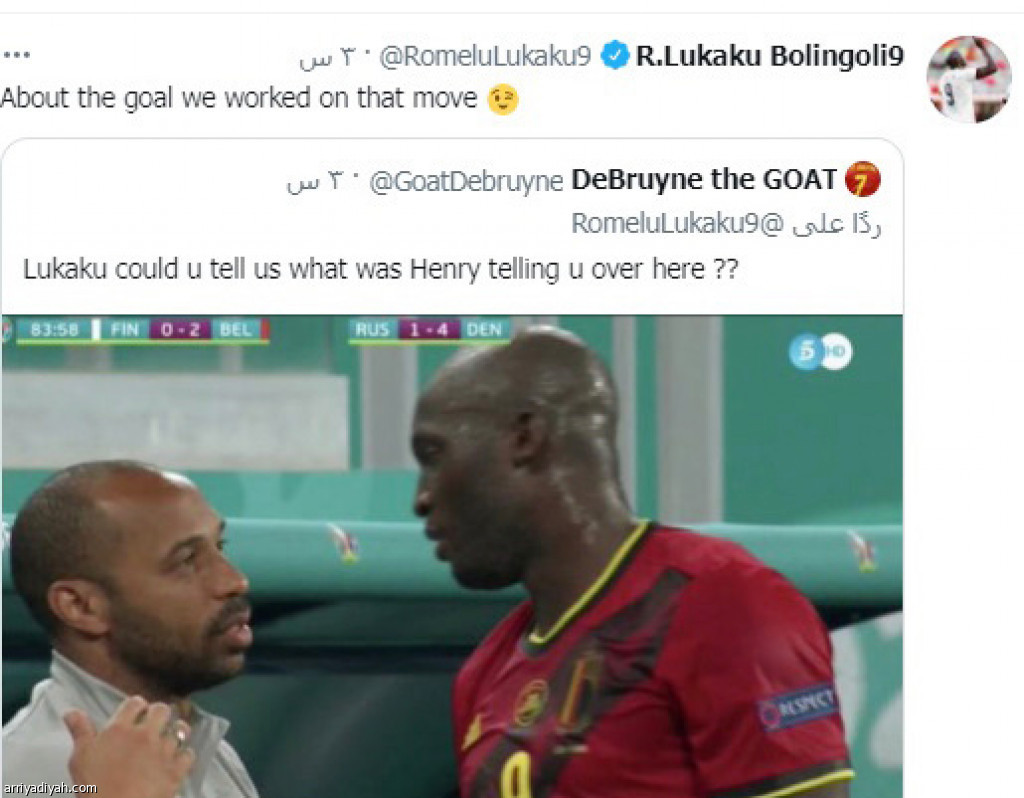Viewport: 1024px width, 798px height.
Task: Click the RESPECT badge on the jersey sleeve
Action: tap(798, 706)
